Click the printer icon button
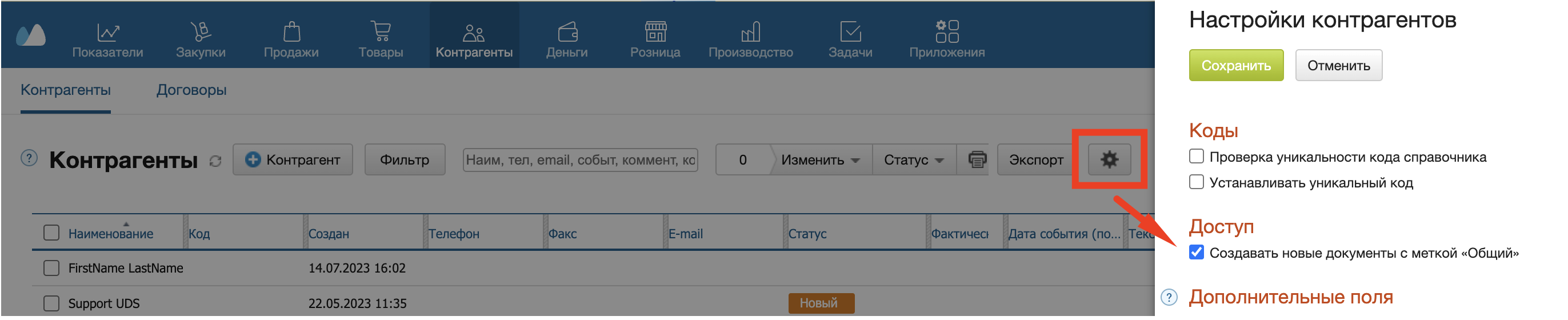 point(978,160)
